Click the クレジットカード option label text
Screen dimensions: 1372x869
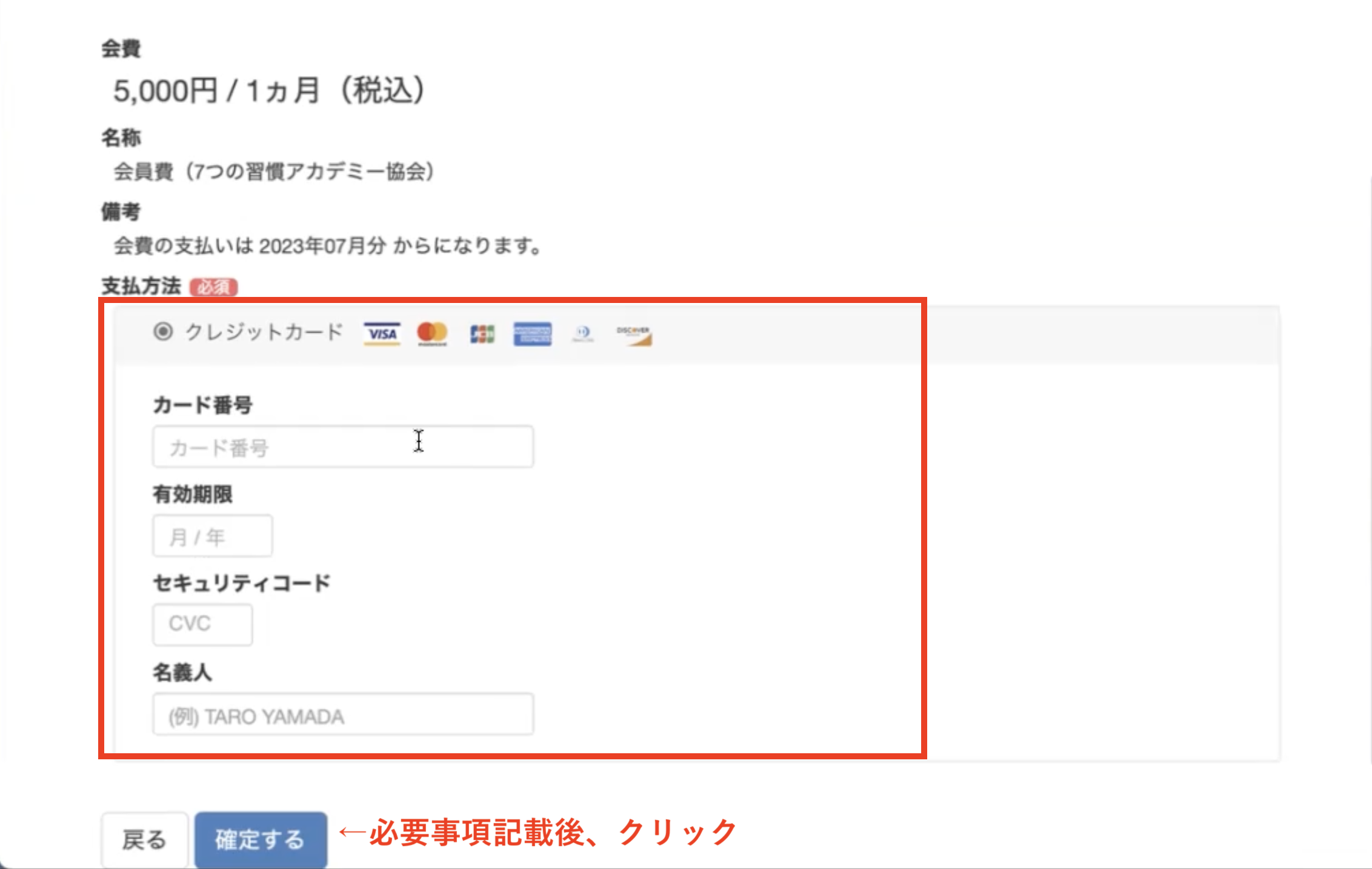[x=264, y=332]
